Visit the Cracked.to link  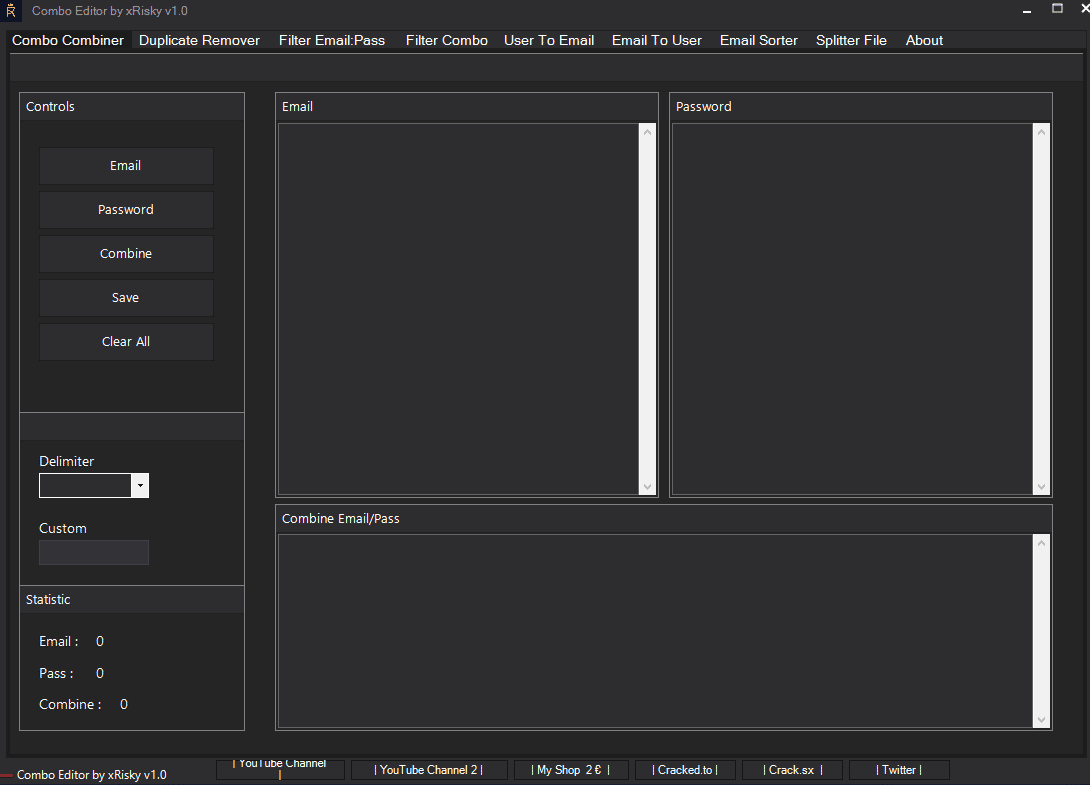[685, 769]
